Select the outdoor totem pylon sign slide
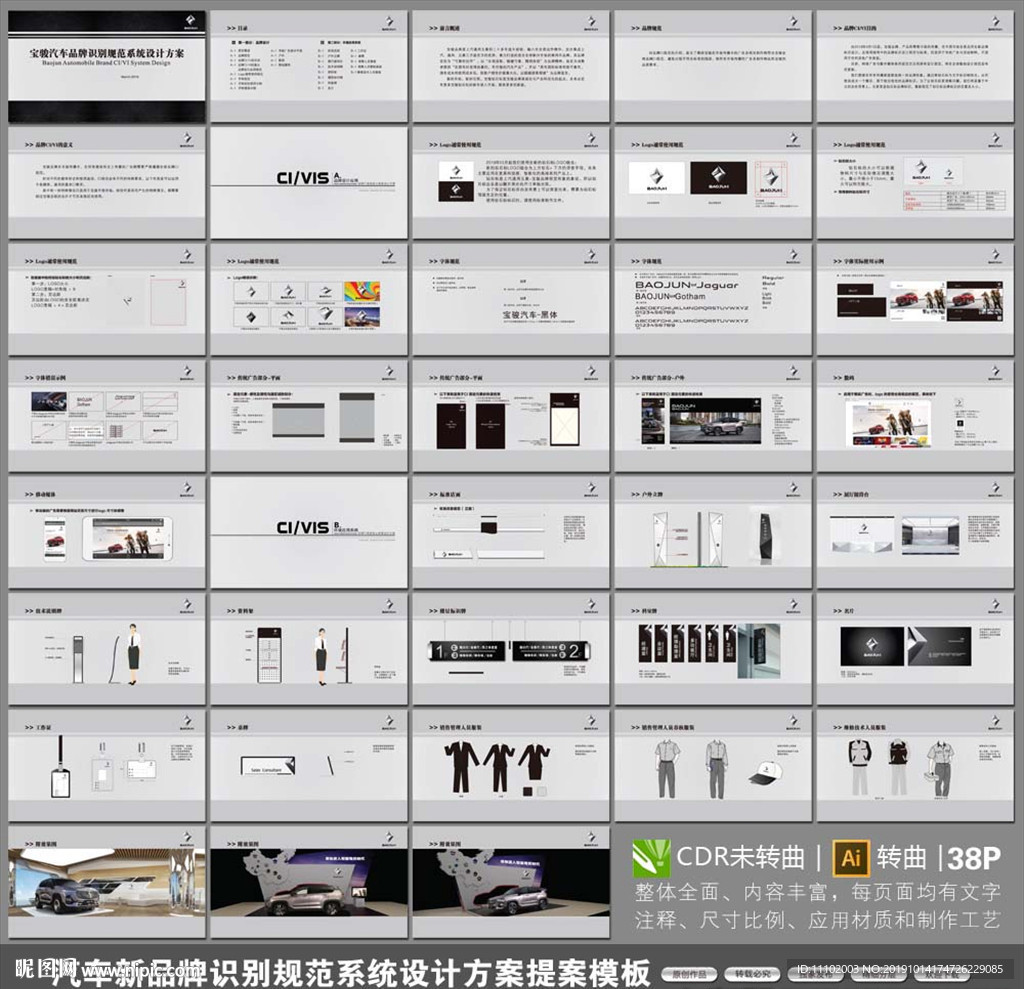This screenshot has width=1024, height=989. click(712, 532)
